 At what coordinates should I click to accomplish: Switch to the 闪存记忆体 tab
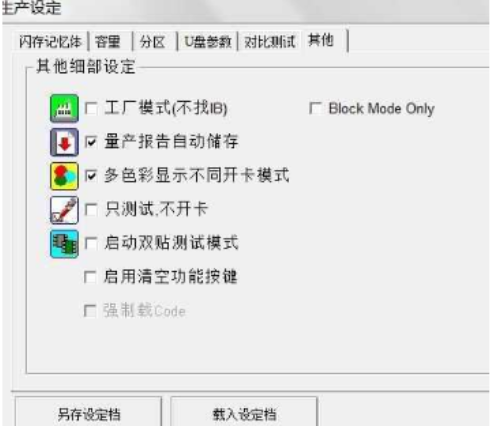(51, 42)
